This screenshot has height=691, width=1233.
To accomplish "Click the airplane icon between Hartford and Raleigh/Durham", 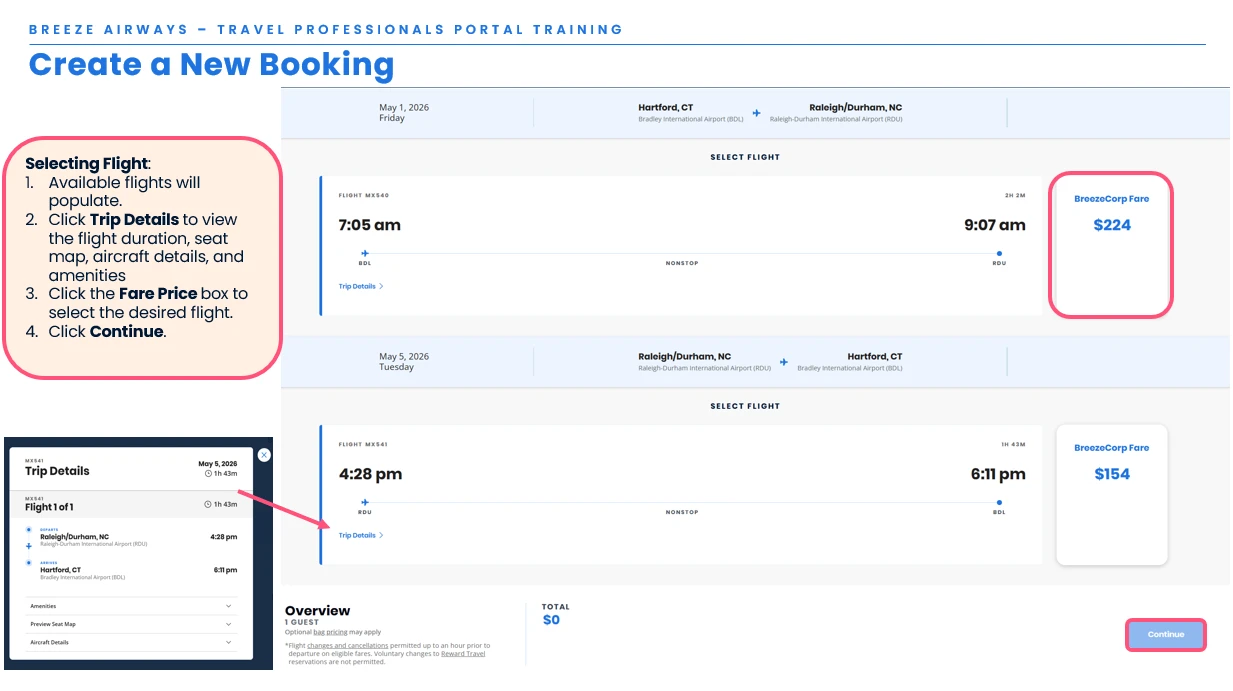I will point(756,113).
